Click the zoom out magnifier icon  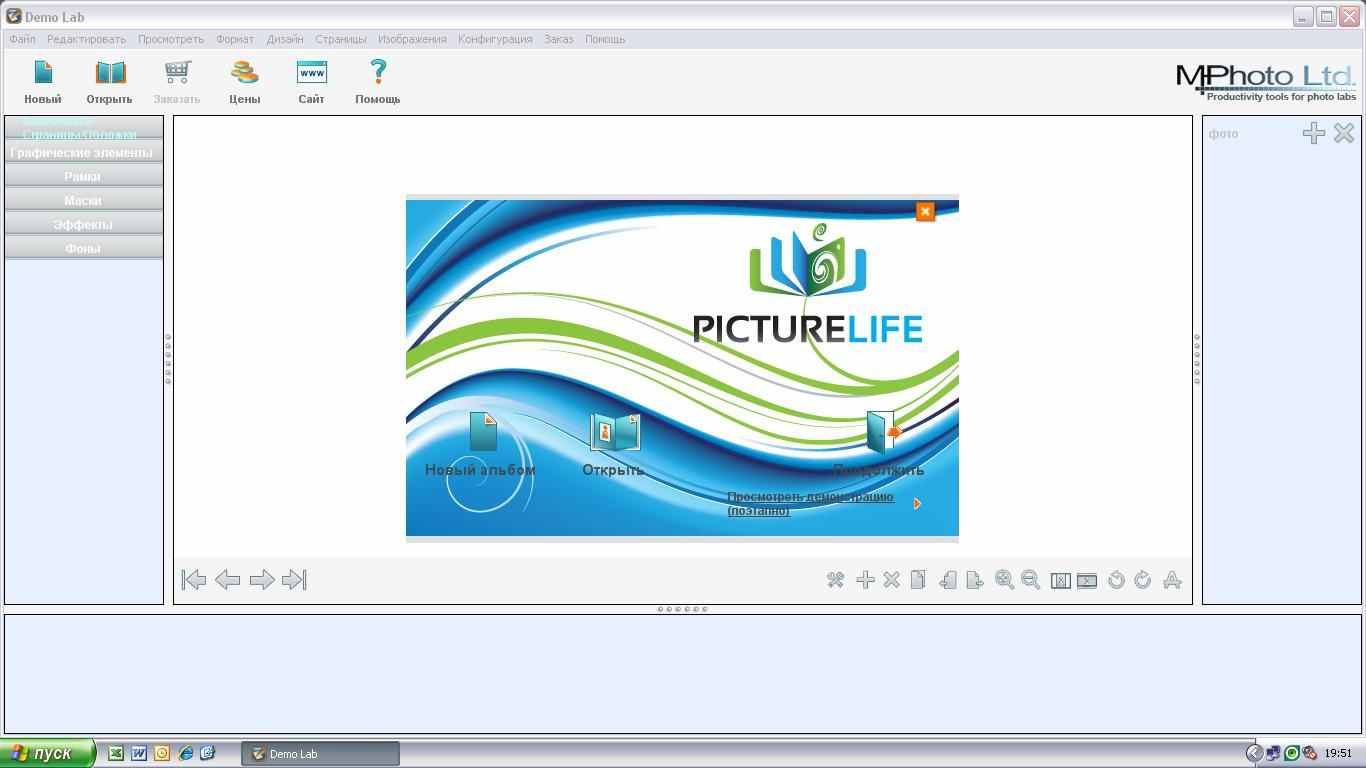pos(1031,580)
